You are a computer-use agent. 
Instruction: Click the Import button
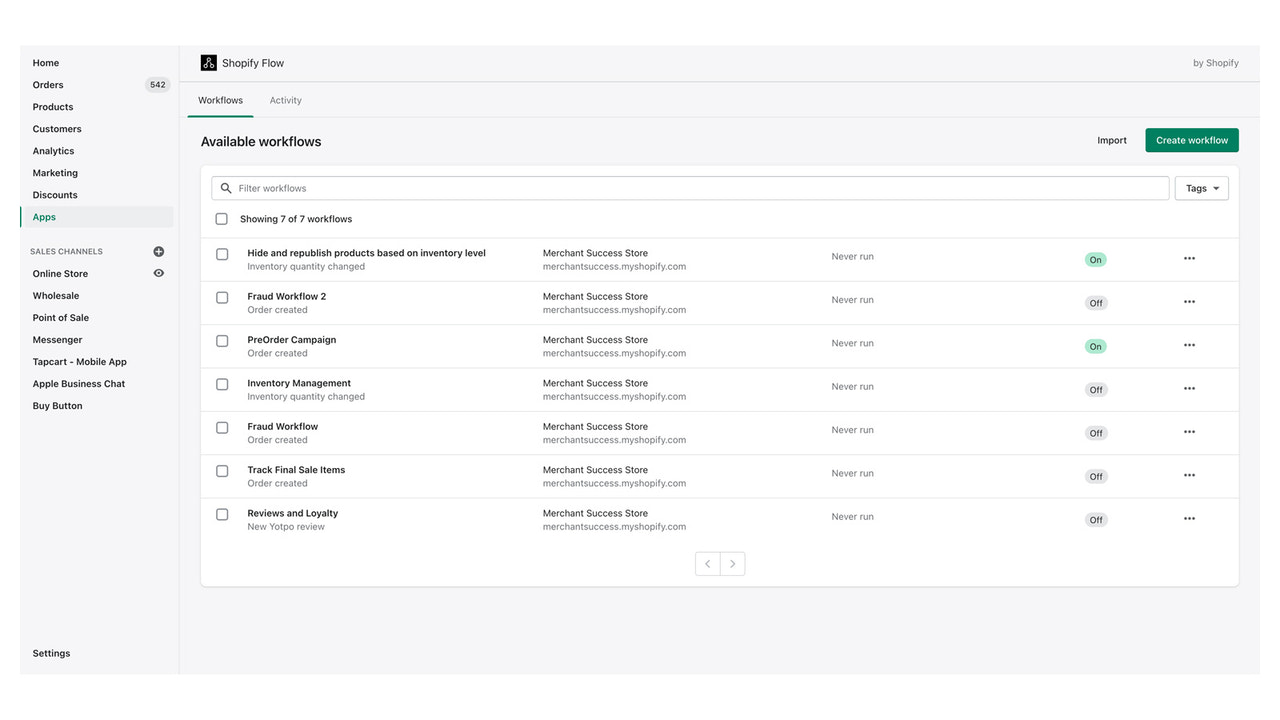click(1112, 140)
